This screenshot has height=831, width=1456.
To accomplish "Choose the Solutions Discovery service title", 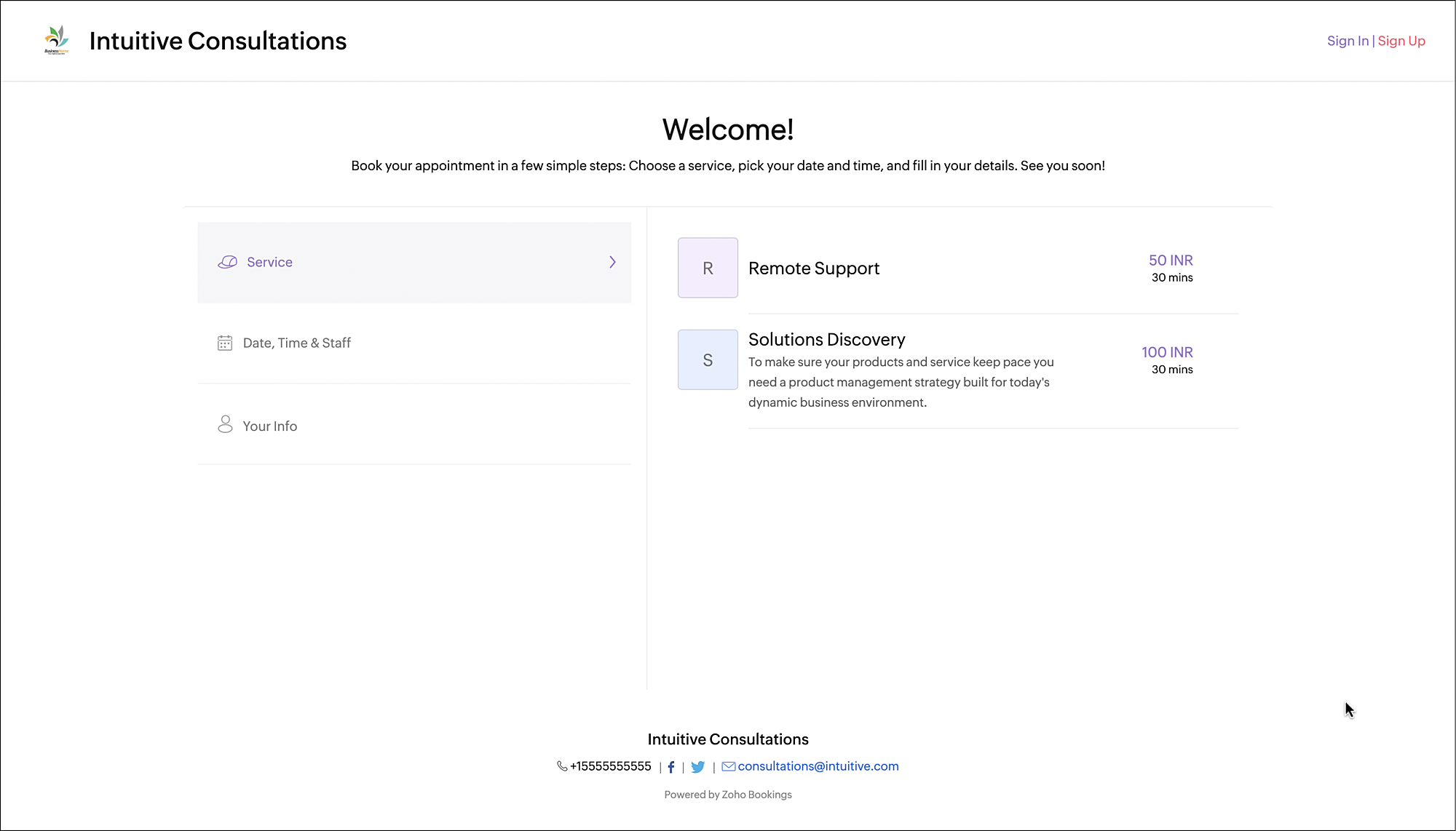I will click(x=827, y=340).
